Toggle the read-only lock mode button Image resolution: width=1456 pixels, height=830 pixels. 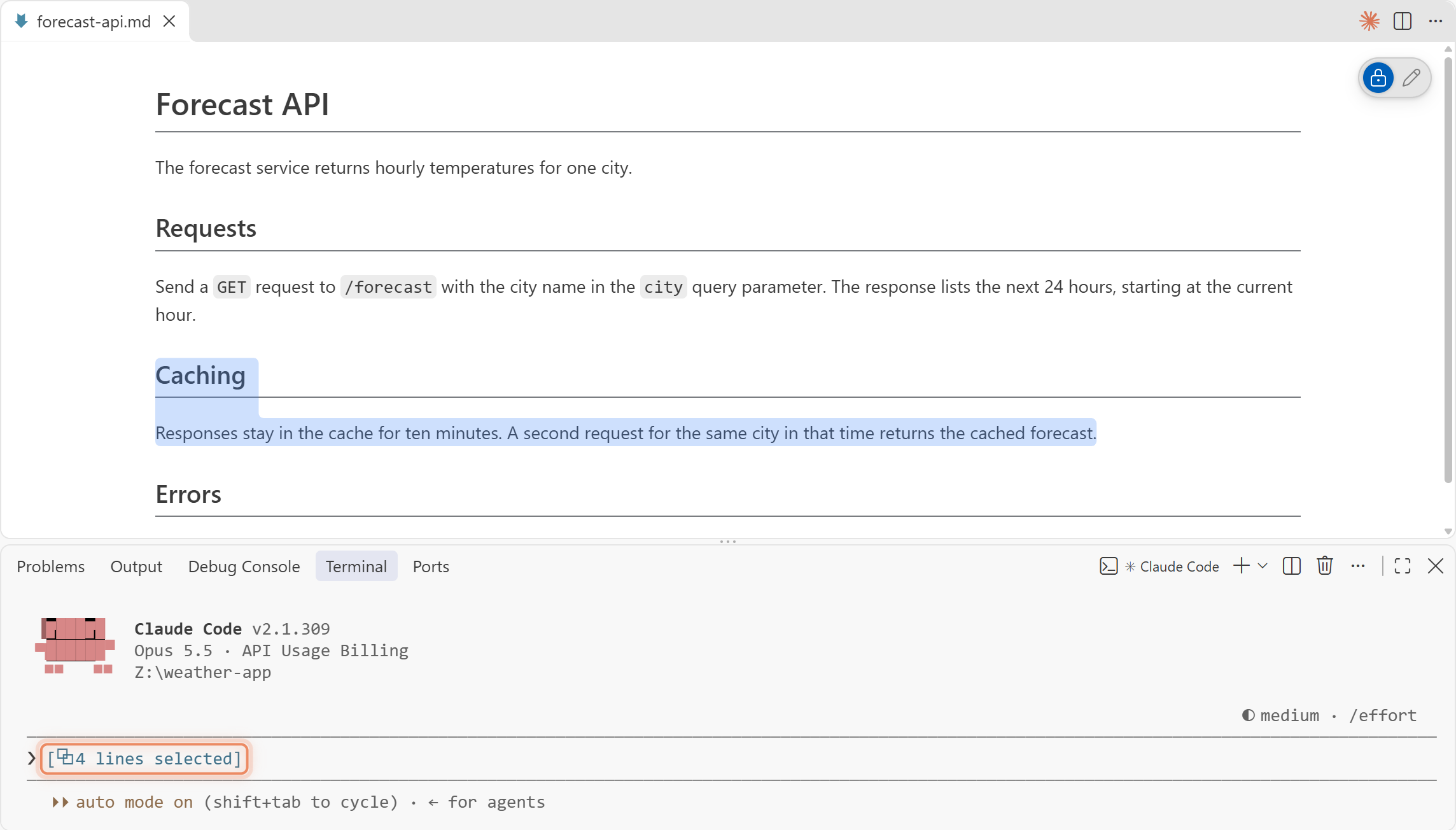[x=1378, y=78]
